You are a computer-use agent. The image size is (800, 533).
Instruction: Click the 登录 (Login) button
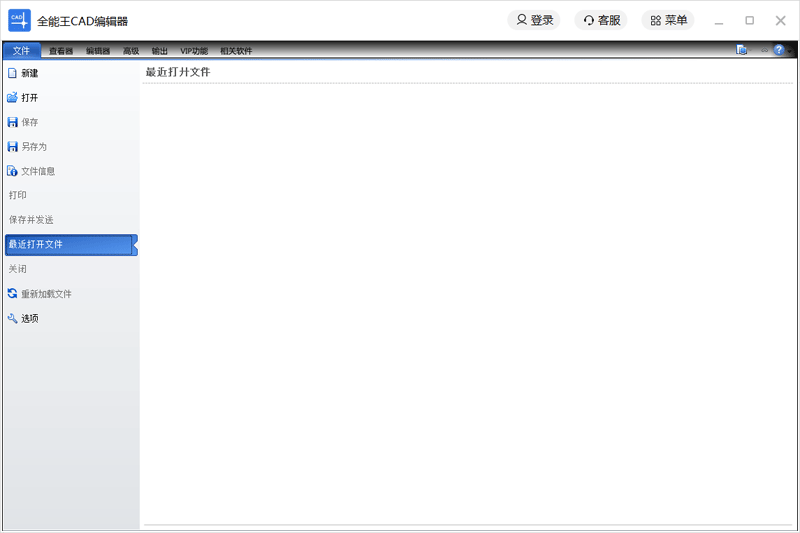(534, 20)
